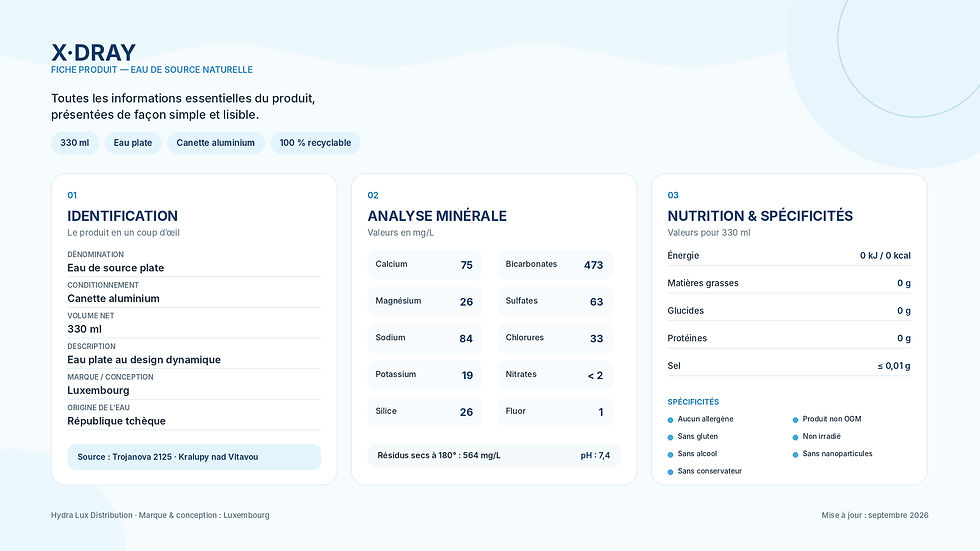Click the Résidus secs à 180° value

[439, 455]
